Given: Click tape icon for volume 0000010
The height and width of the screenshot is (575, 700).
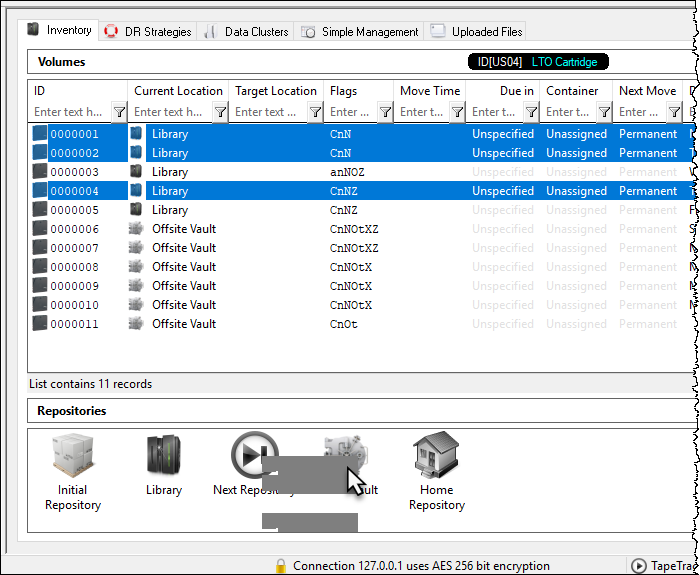Looking at the screenshot, I should (x=40, y=304).
